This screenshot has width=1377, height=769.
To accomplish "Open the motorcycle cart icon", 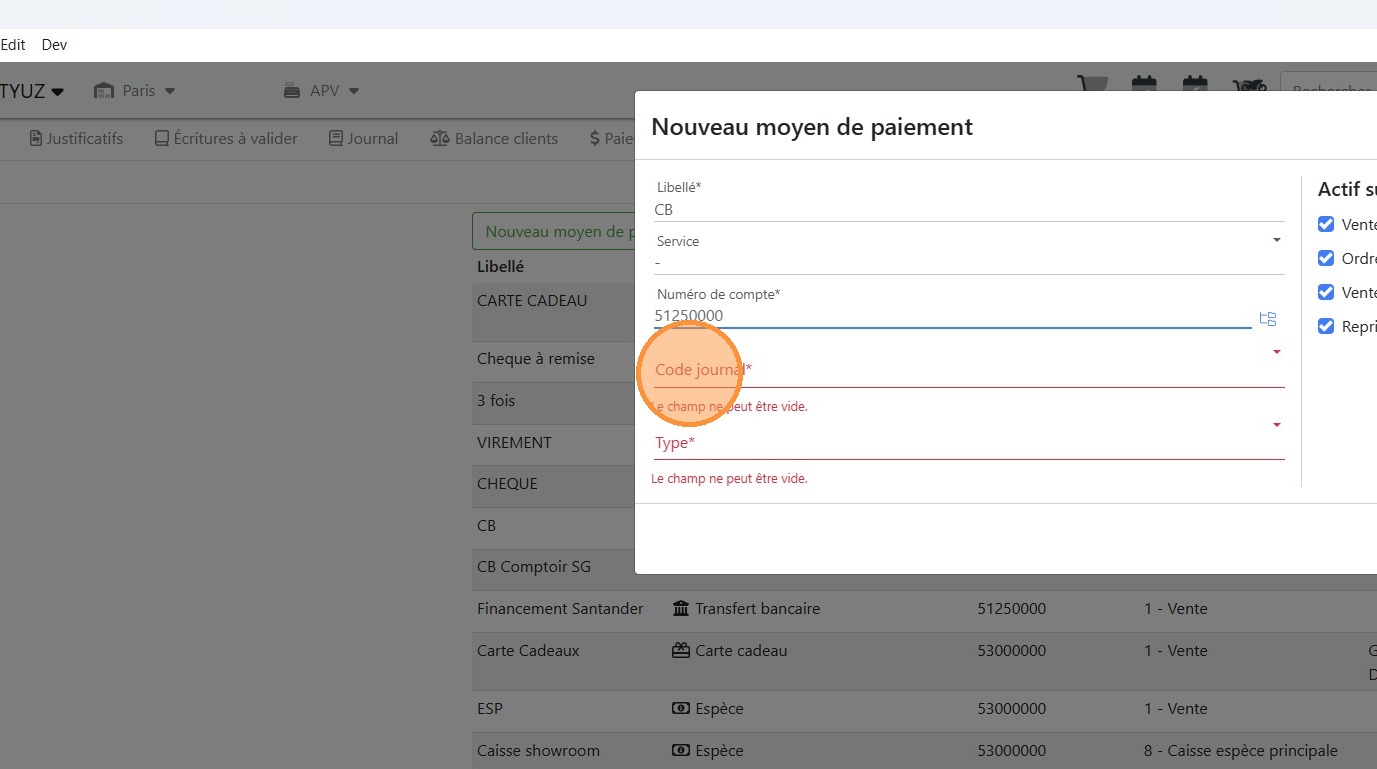I will click(x=1250, y=84).
